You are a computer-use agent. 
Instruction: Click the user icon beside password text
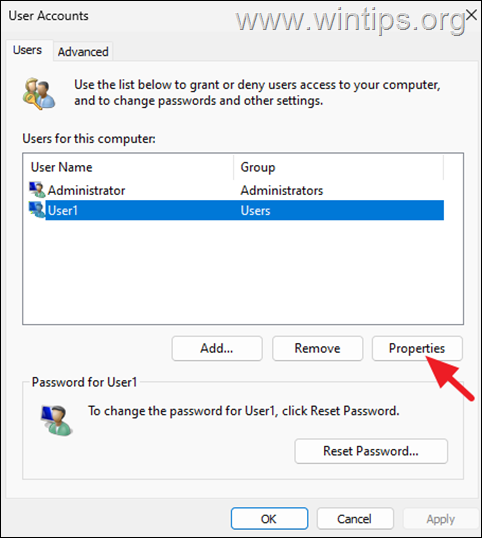click(x=56, y=420)
